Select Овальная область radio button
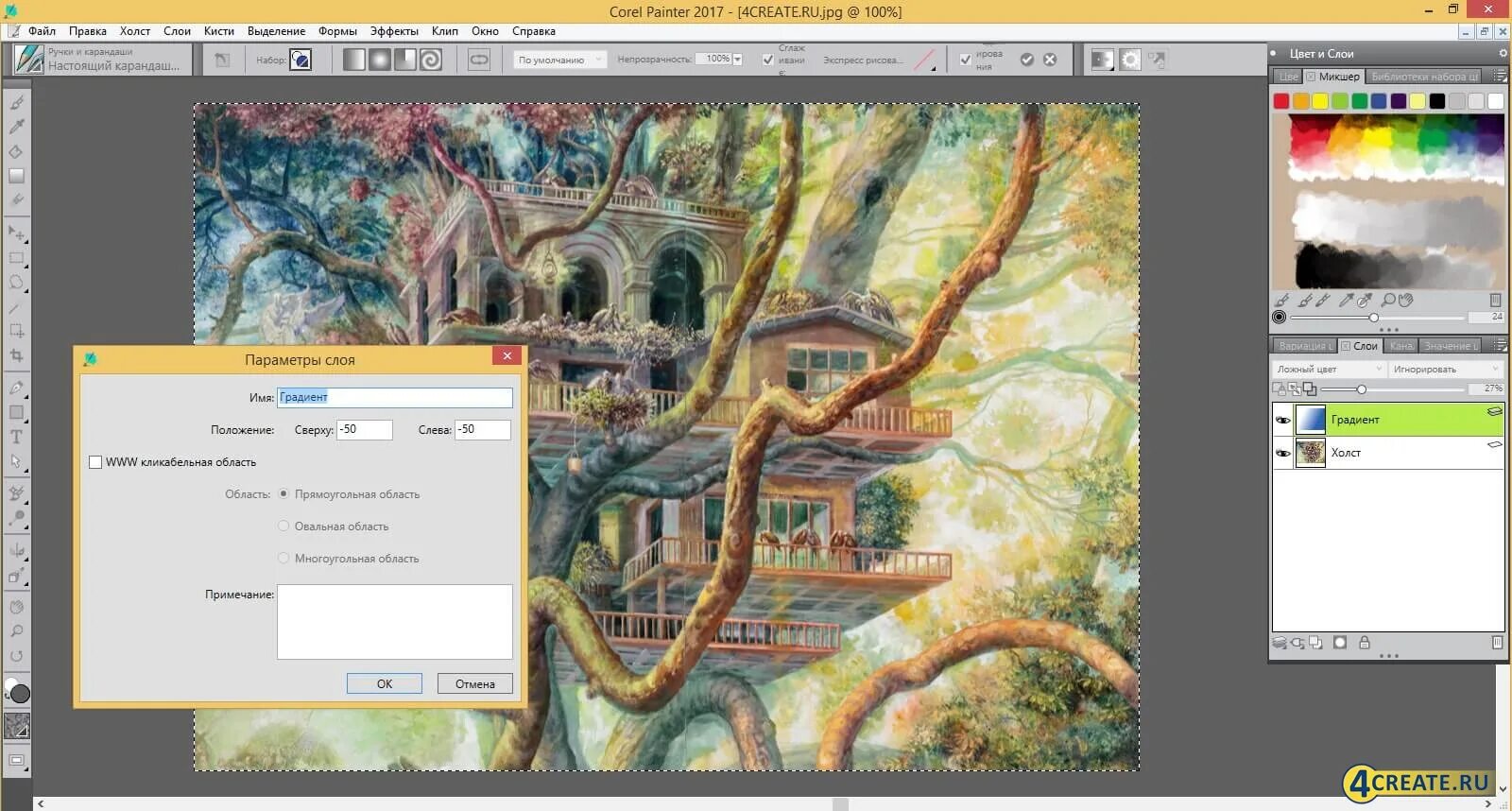This screenshot has height=811, width=1512. (x=283, y=526)
